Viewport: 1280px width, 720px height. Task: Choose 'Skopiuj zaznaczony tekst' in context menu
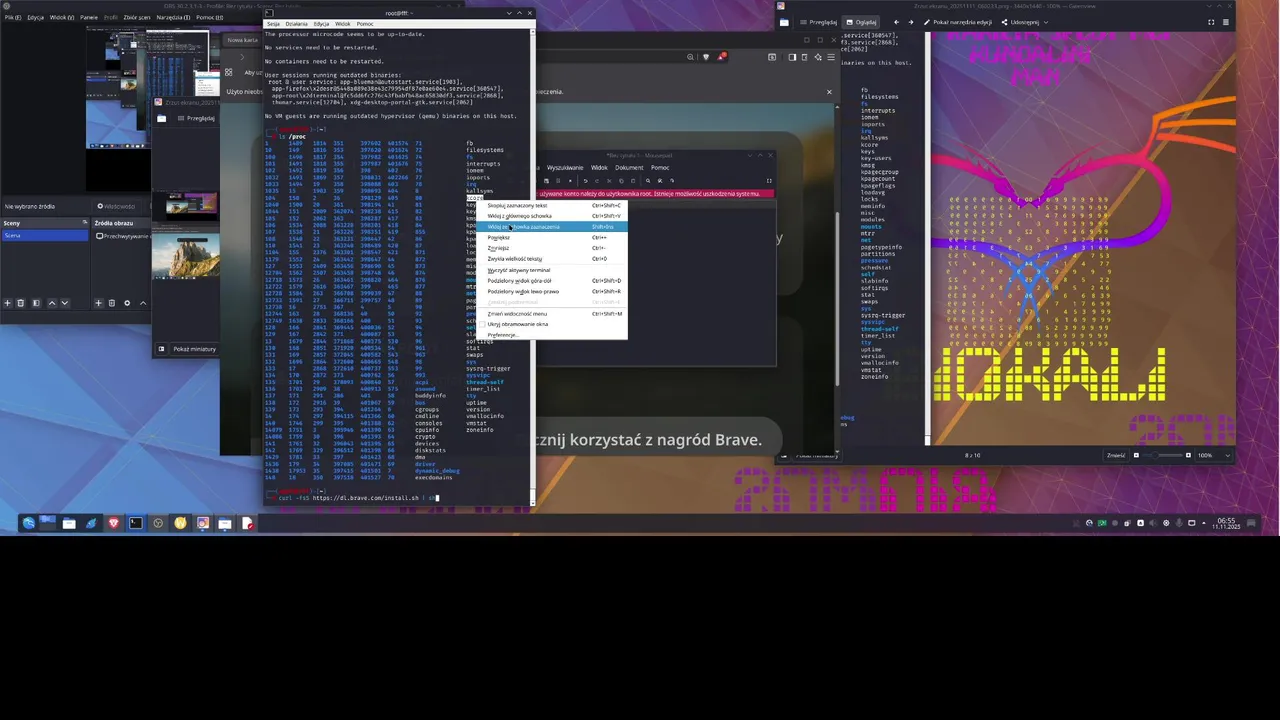(x=553, y=205)
